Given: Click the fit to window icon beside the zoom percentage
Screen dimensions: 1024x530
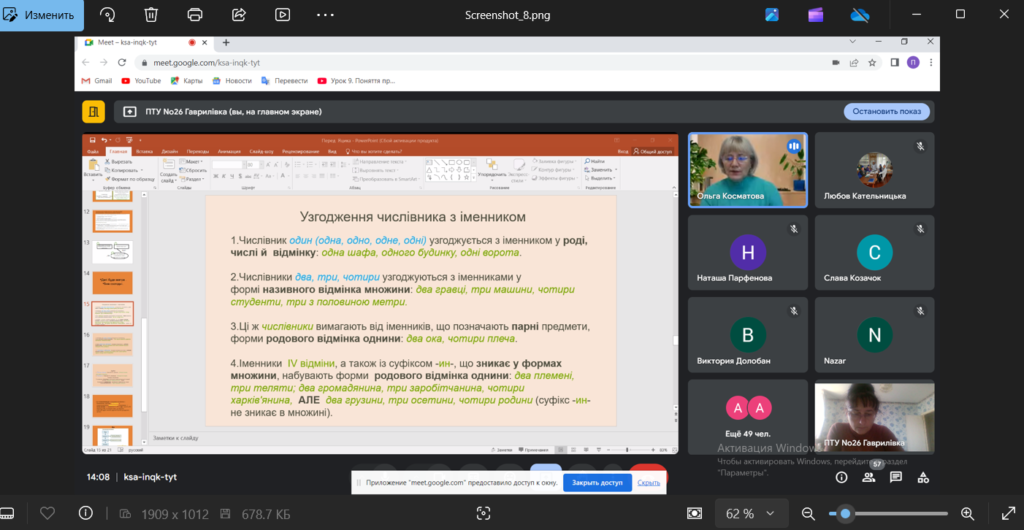Looking at the screenshot, I should 695,513.
